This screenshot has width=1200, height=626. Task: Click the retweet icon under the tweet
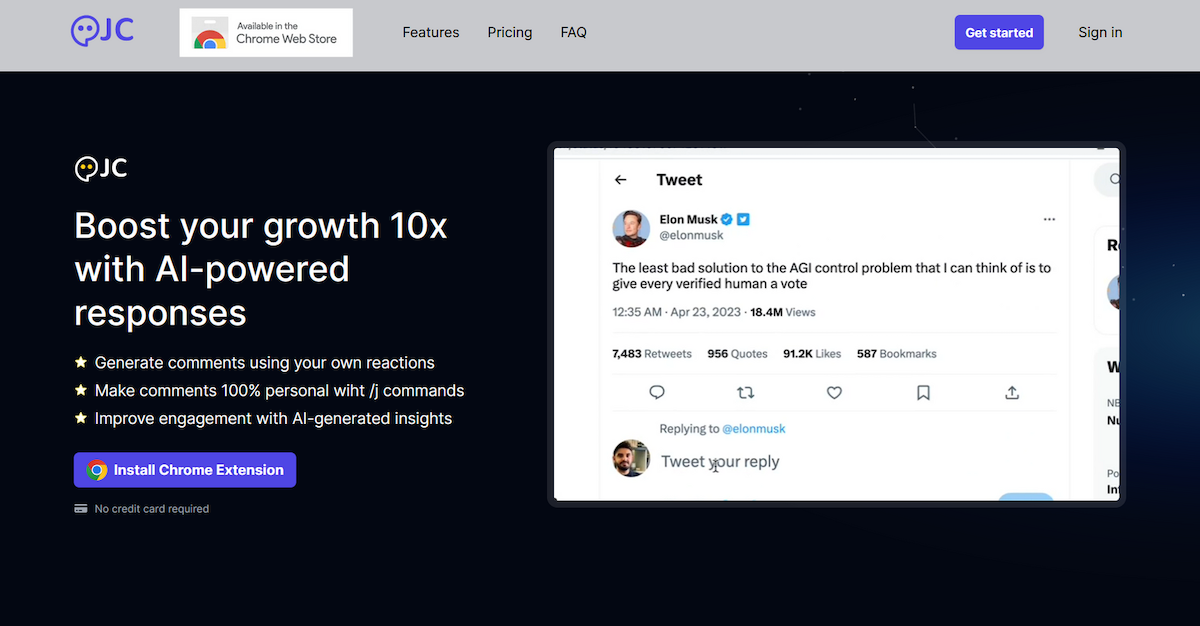tap(745, 392)
